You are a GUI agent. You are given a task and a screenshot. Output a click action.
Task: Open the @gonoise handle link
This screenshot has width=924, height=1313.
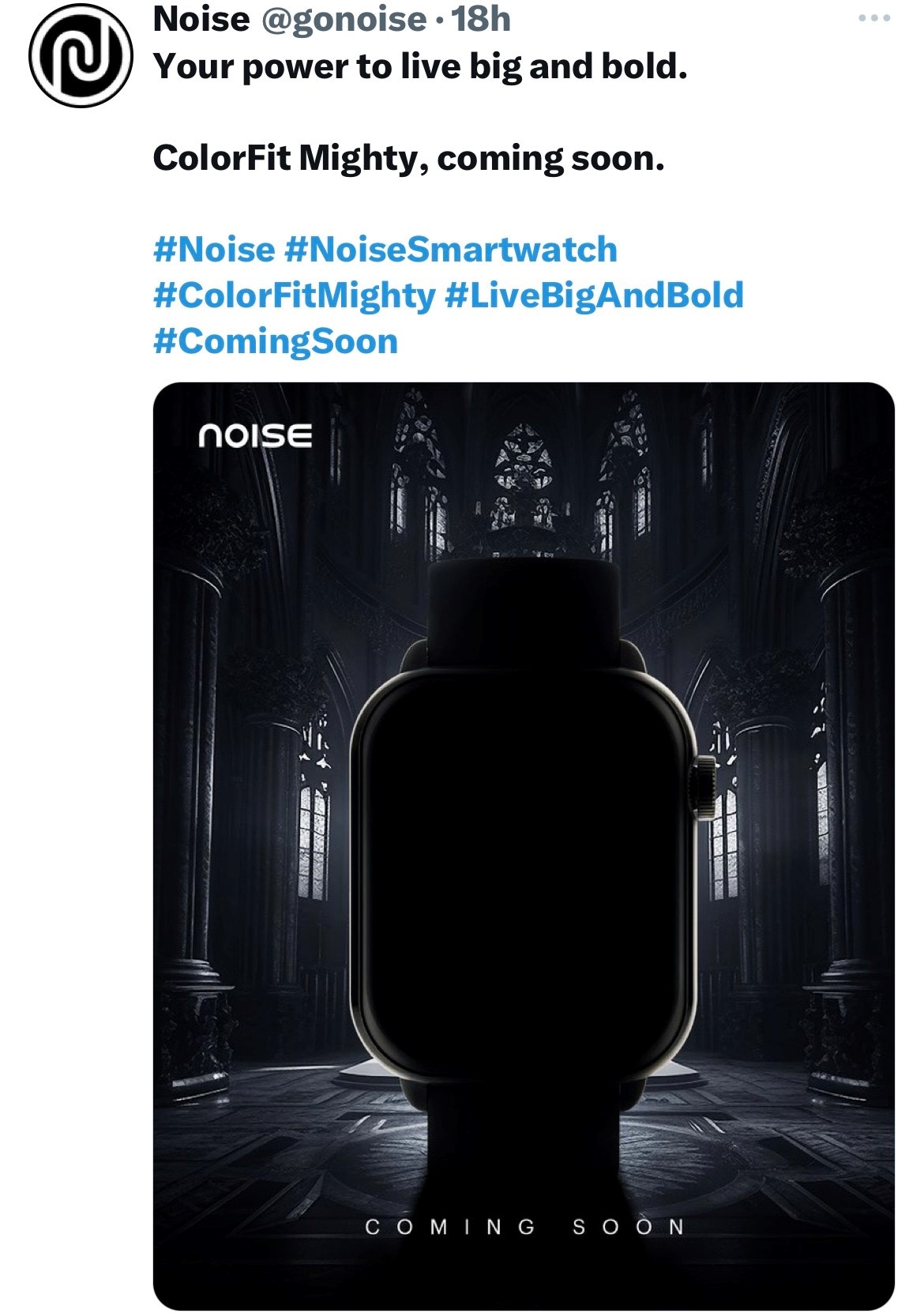[344, 19]
